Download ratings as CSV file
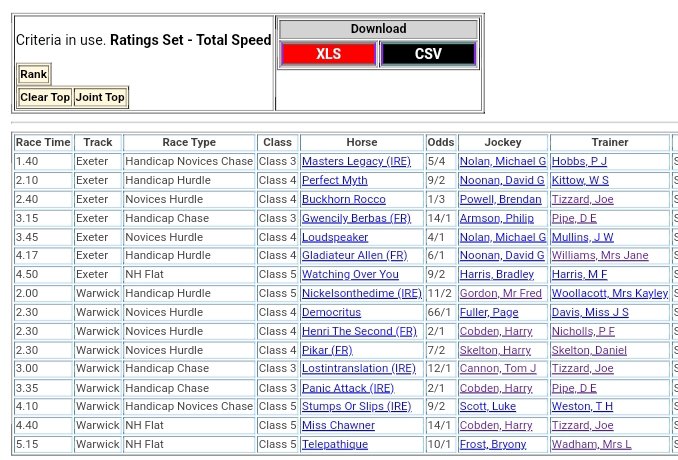Viewport: 678px width, 460px height. (428, 54)
